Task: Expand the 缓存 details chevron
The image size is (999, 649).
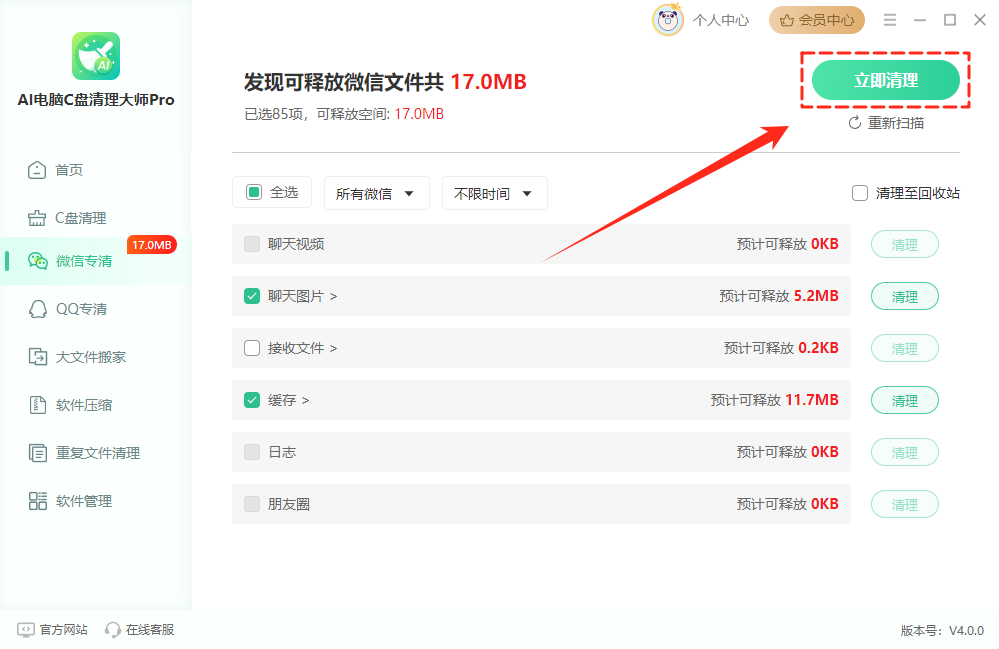Action: pos(305,401)
